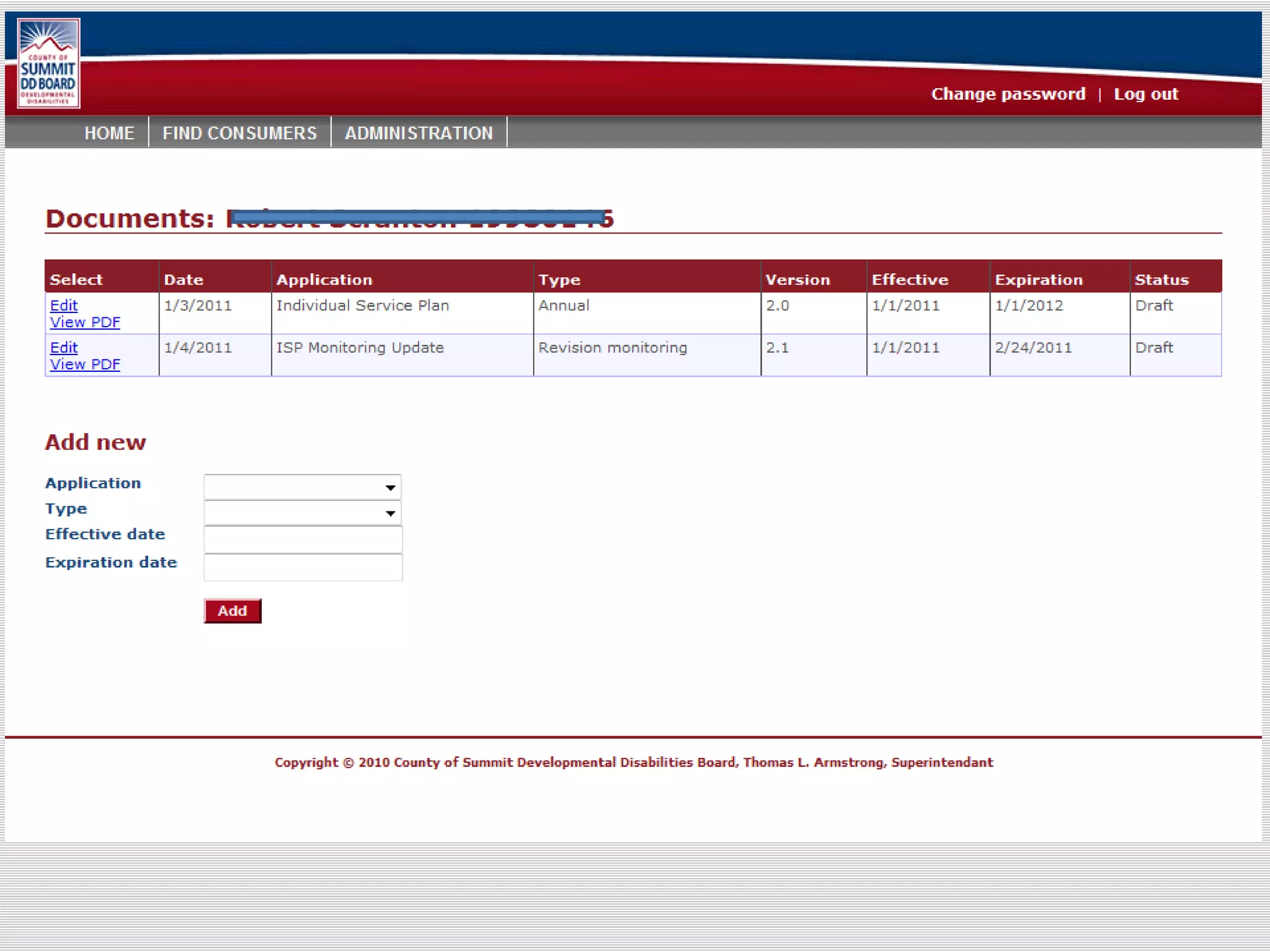
Task: Expand the Application dropdown arrow
Action: [x=390, y=488]
